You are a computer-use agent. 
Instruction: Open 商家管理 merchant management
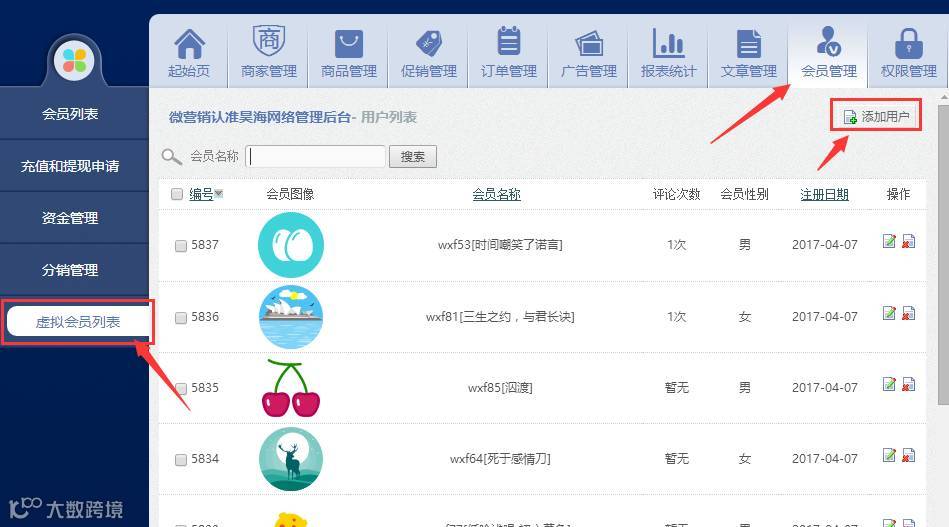tap(269, 53)
